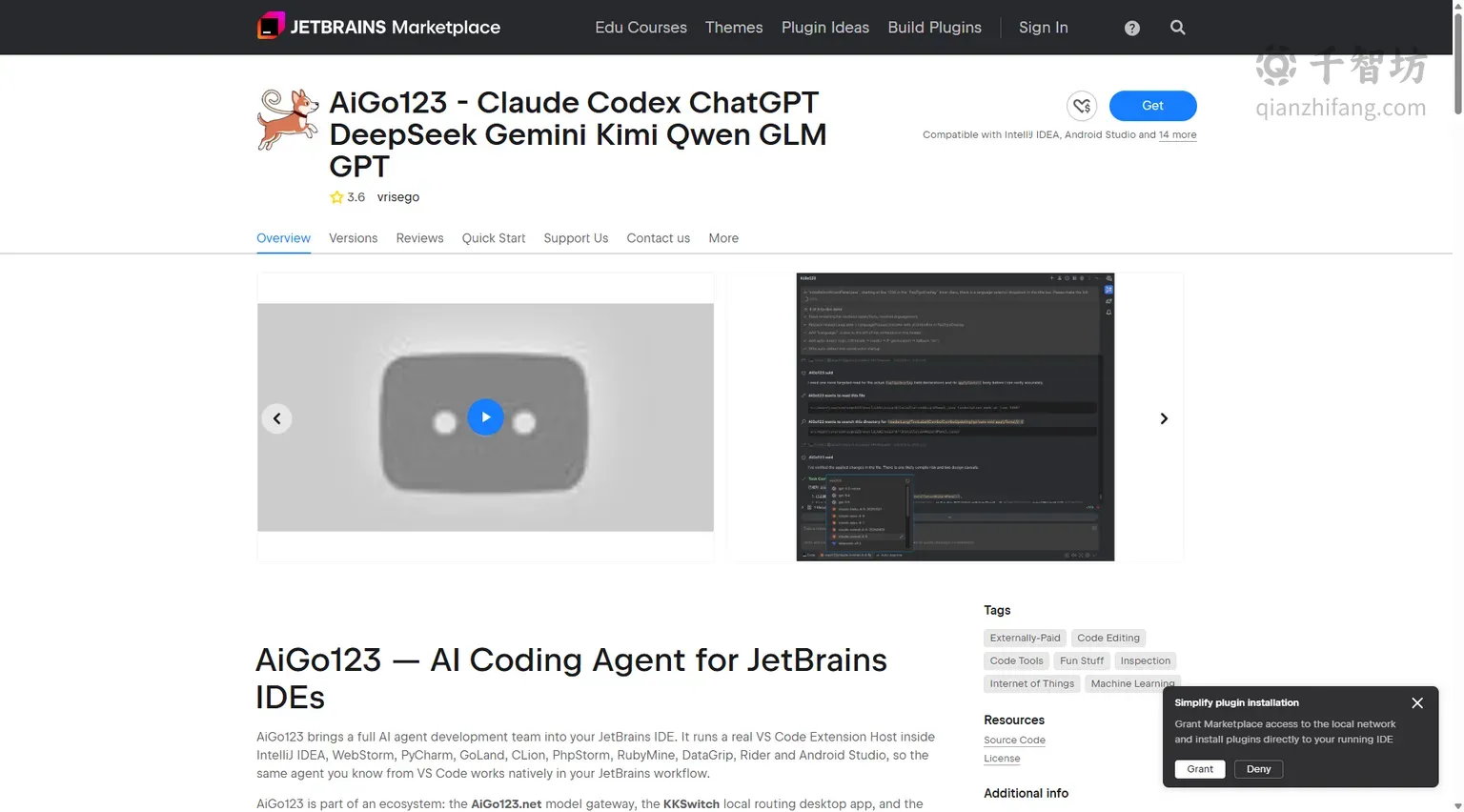Select the Inspection tag
1464x812 pixels.
click(1145, 661)
